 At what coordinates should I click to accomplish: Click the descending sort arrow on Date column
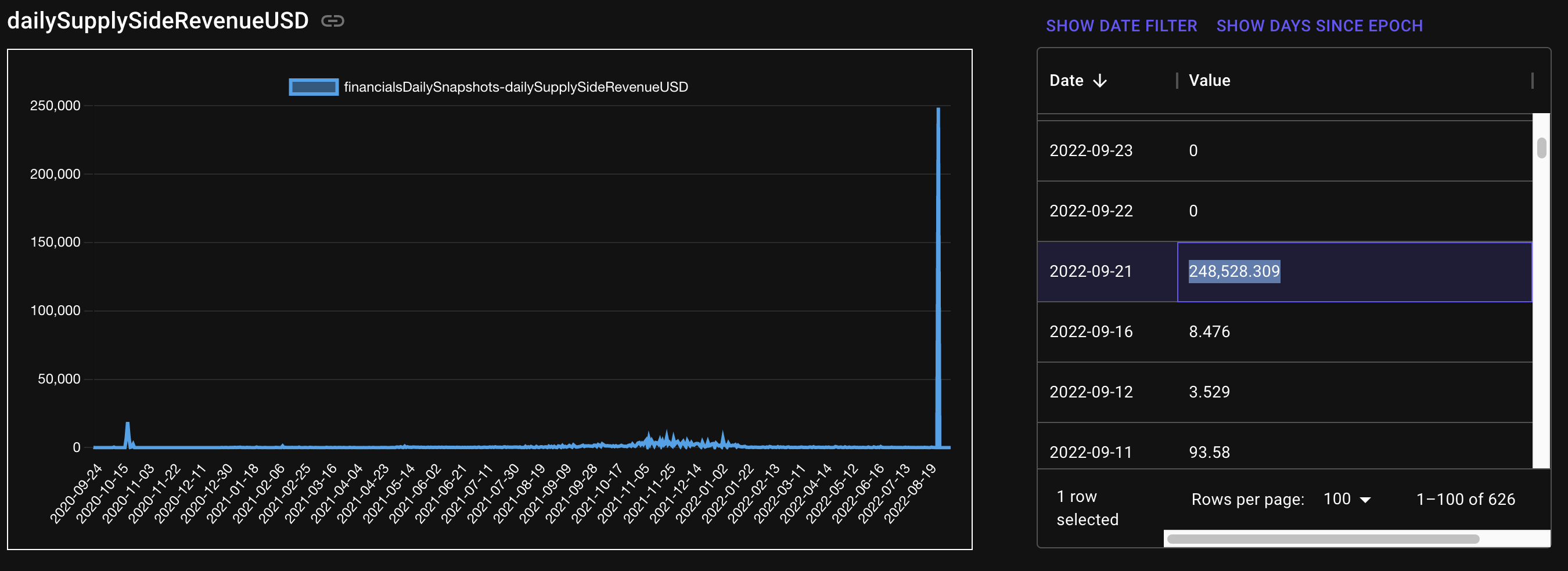(x=1101, y=81)
